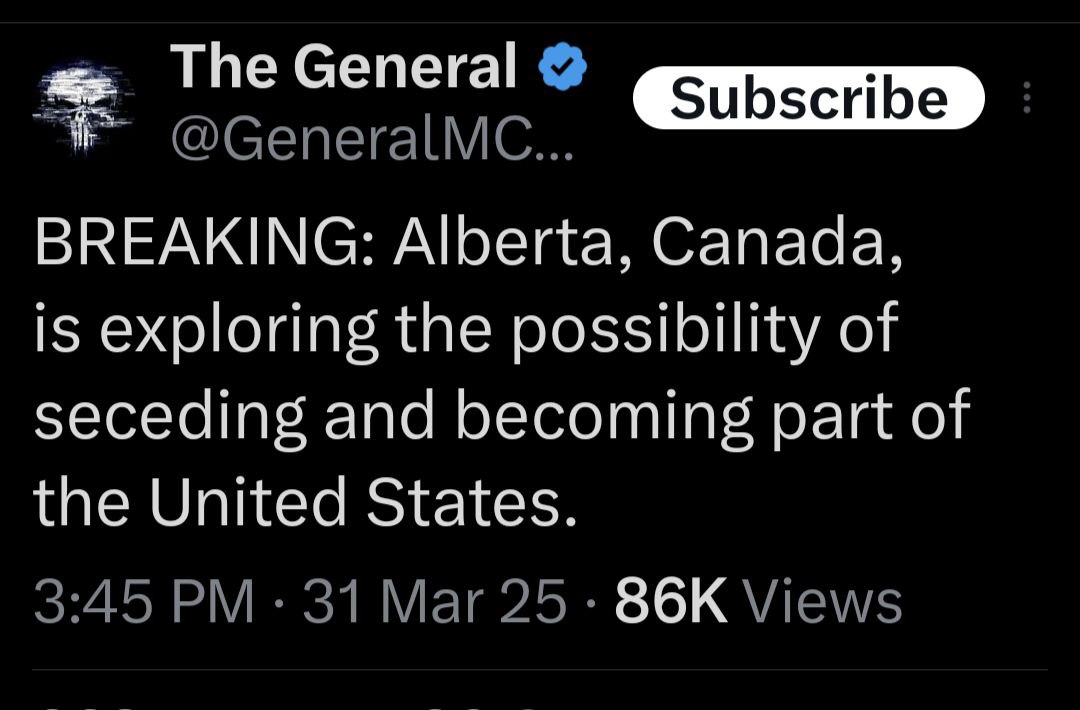Click the word "seceding" in the post
The image size is (1080, 710).
tap(170, 416)
